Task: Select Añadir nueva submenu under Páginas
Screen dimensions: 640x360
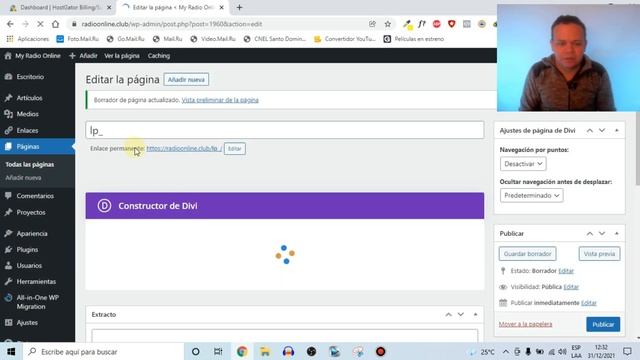Action: coord(23,178)
